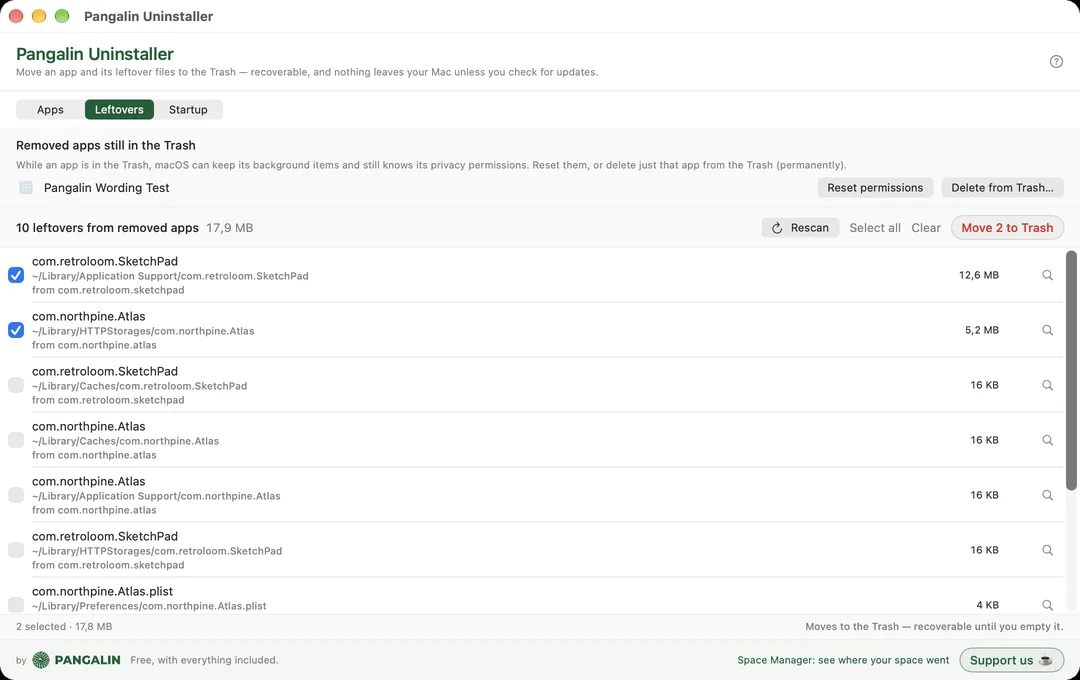Click path ~/Library/HTTPStorages/com.retroloom.SketchPad
Viewport: 1080px width, 680px height.
coord(157,551)
